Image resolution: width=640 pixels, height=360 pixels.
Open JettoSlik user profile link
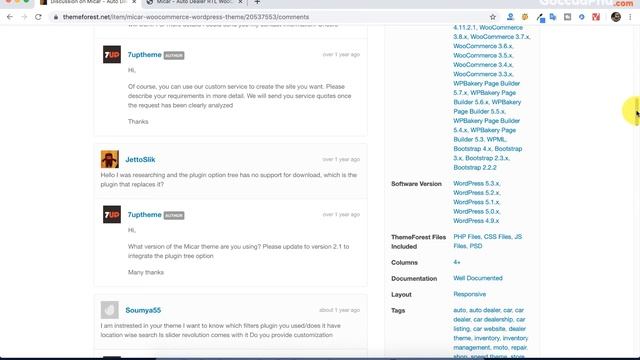(x=140, y=160)
